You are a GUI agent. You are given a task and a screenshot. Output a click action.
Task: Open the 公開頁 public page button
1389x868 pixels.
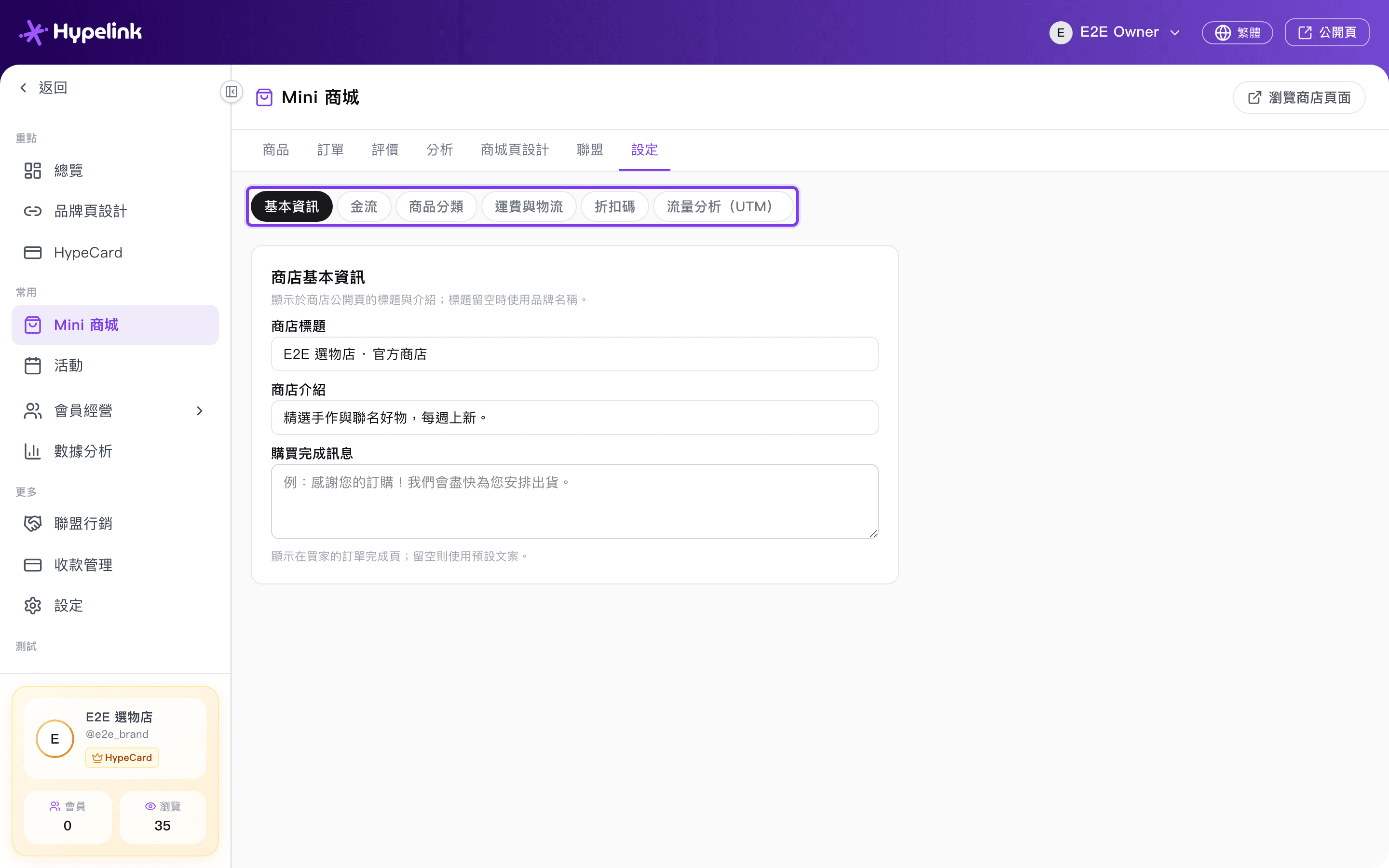click(1326, 33)
